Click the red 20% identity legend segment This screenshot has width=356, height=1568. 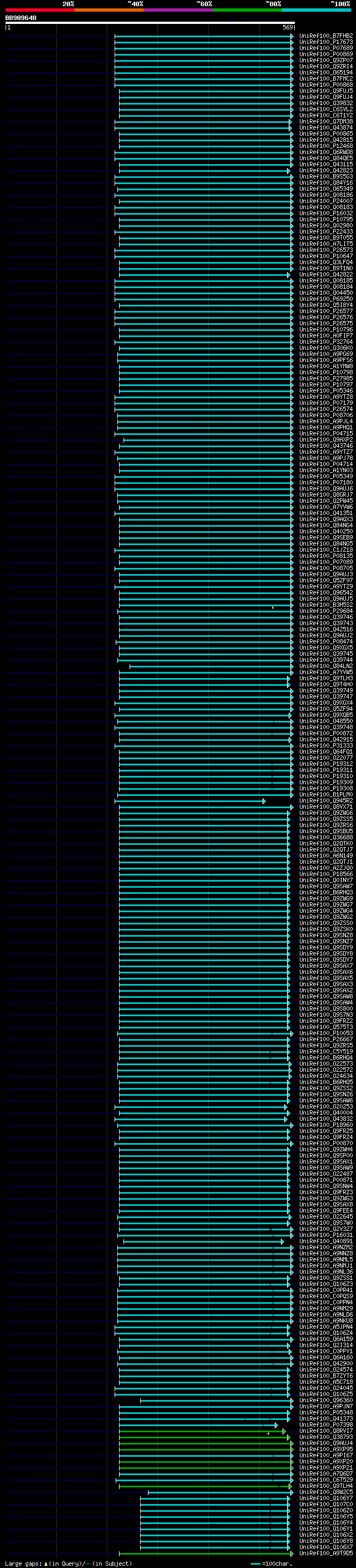coord(40,10)
